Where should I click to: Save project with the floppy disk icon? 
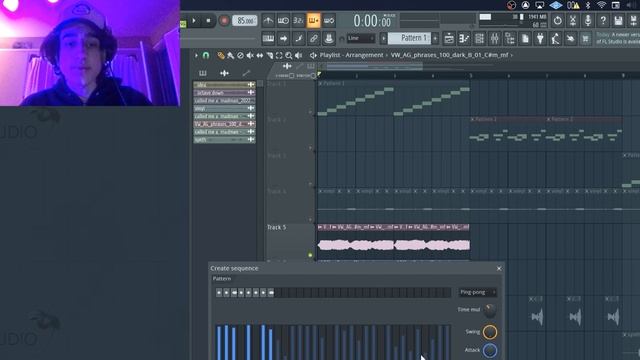(618, 20)
